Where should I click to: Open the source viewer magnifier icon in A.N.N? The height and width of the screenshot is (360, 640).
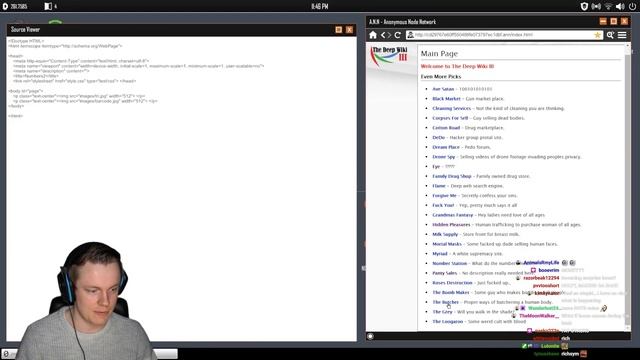(x=610, y=35)
